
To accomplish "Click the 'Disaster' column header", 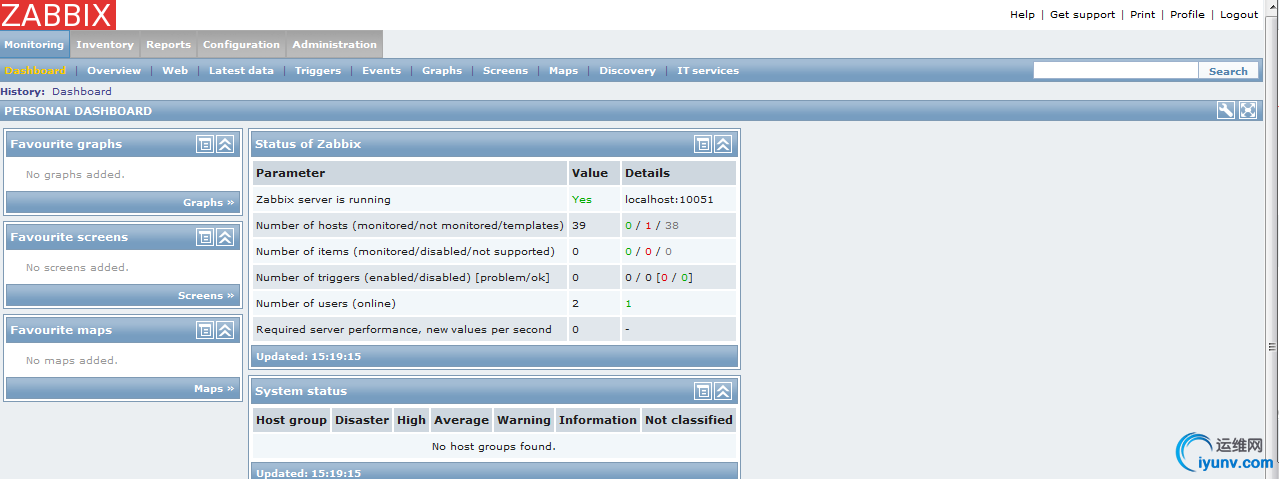I will pyautogui.click(x=362, y=420).
